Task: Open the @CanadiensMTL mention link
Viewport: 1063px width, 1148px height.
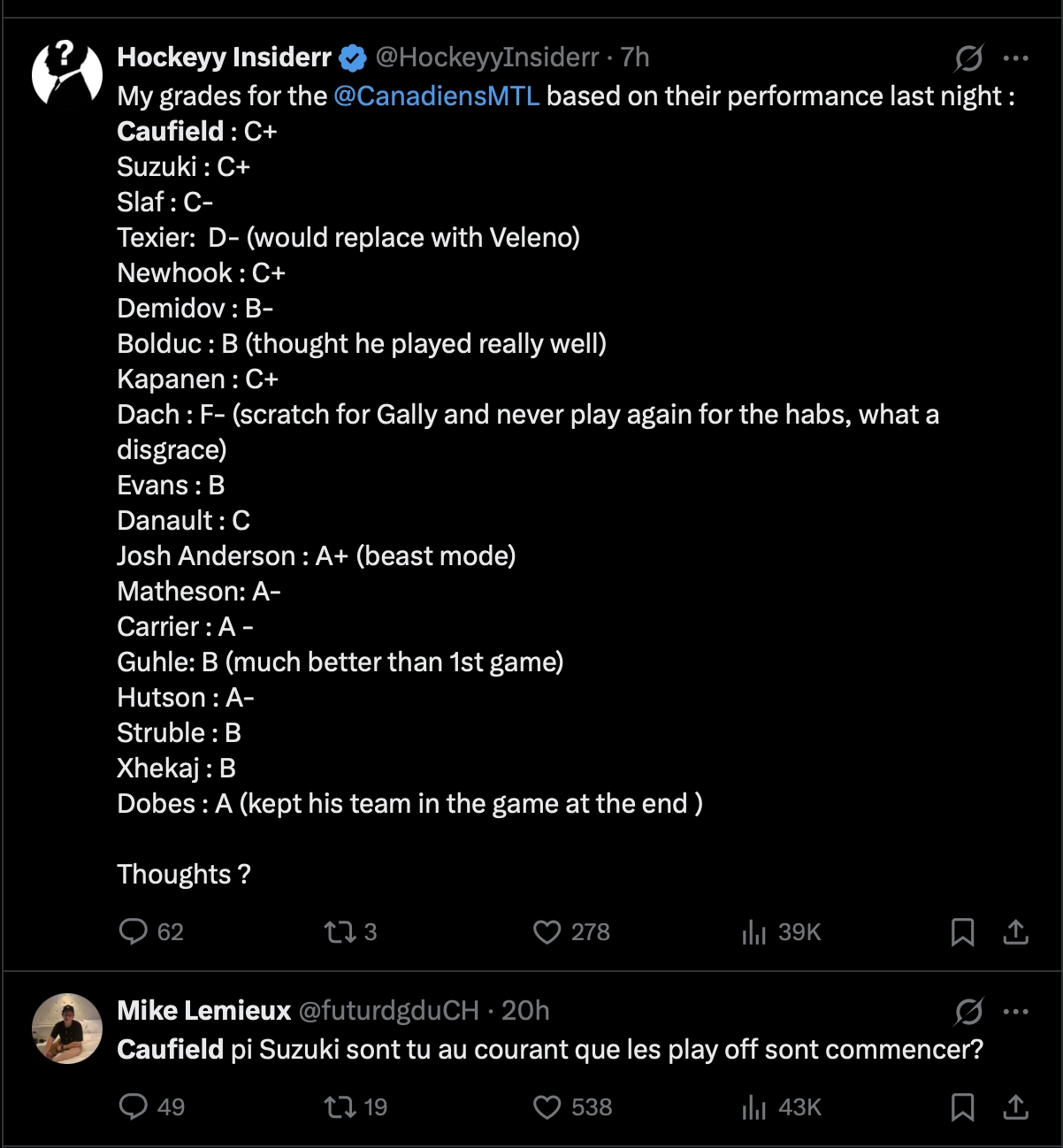Action: [437, 96]
